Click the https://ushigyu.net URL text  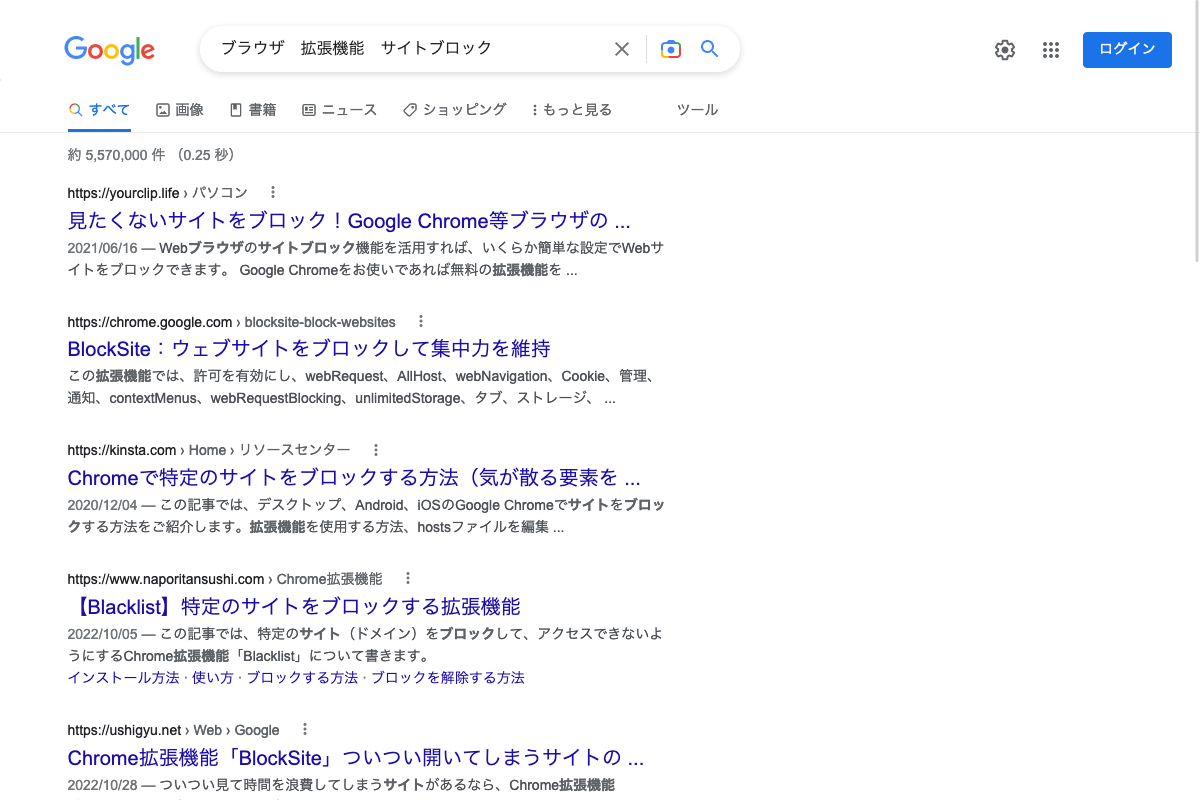pyautogui.click(x=125, y=730)
